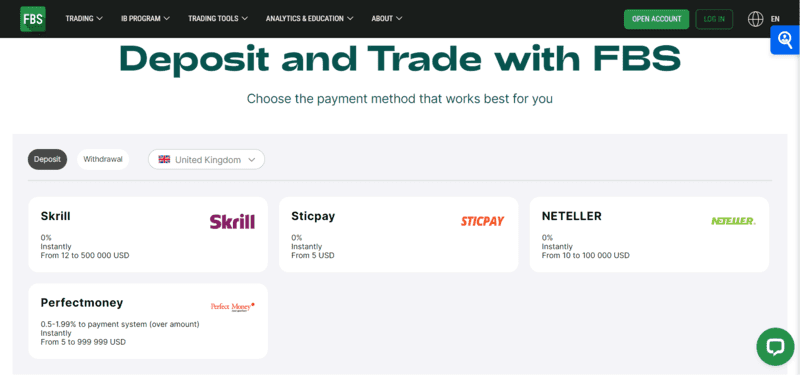This screenshot has height=375, width=800.
Task: Click the Perfect Money logo
Action: (232, 307)
